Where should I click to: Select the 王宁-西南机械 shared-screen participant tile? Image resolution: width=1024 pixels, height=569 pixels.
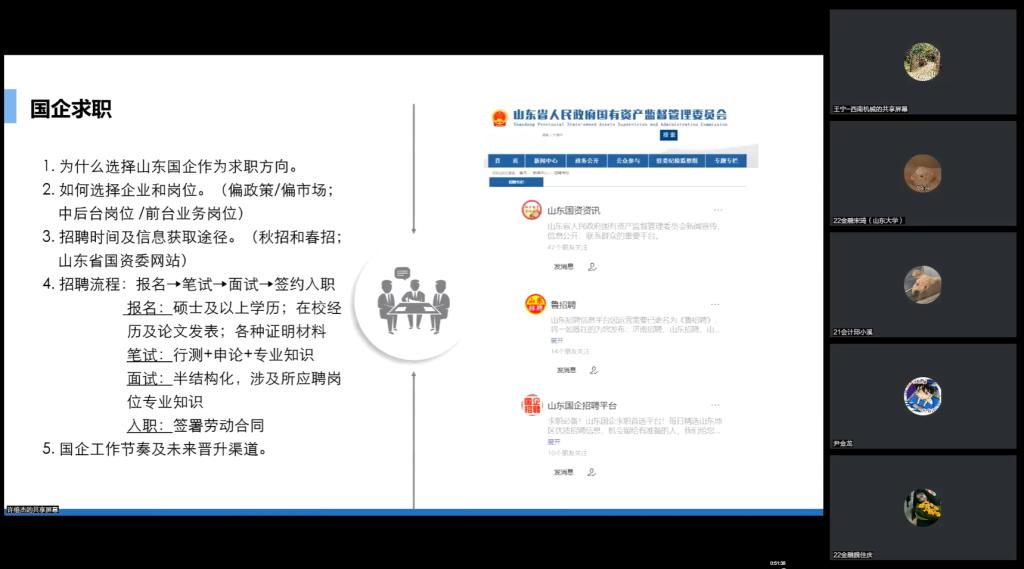click(x=923, y=61)
